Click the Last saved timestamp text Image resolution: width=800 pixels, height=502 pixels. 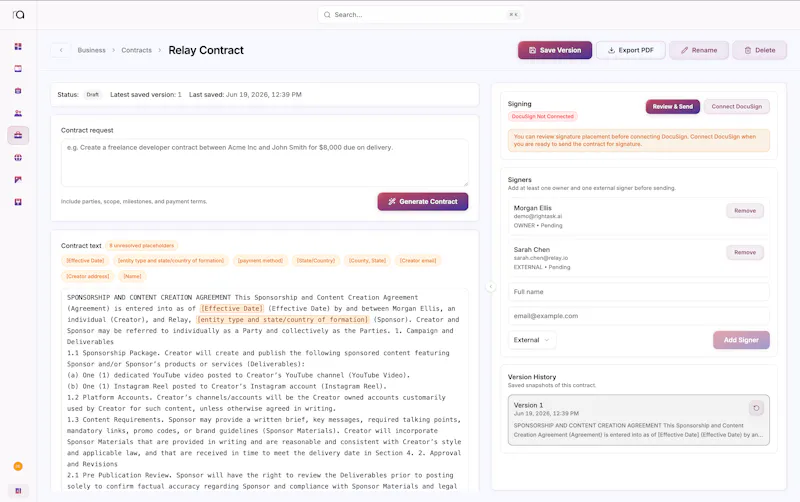(x=245, y=94)
